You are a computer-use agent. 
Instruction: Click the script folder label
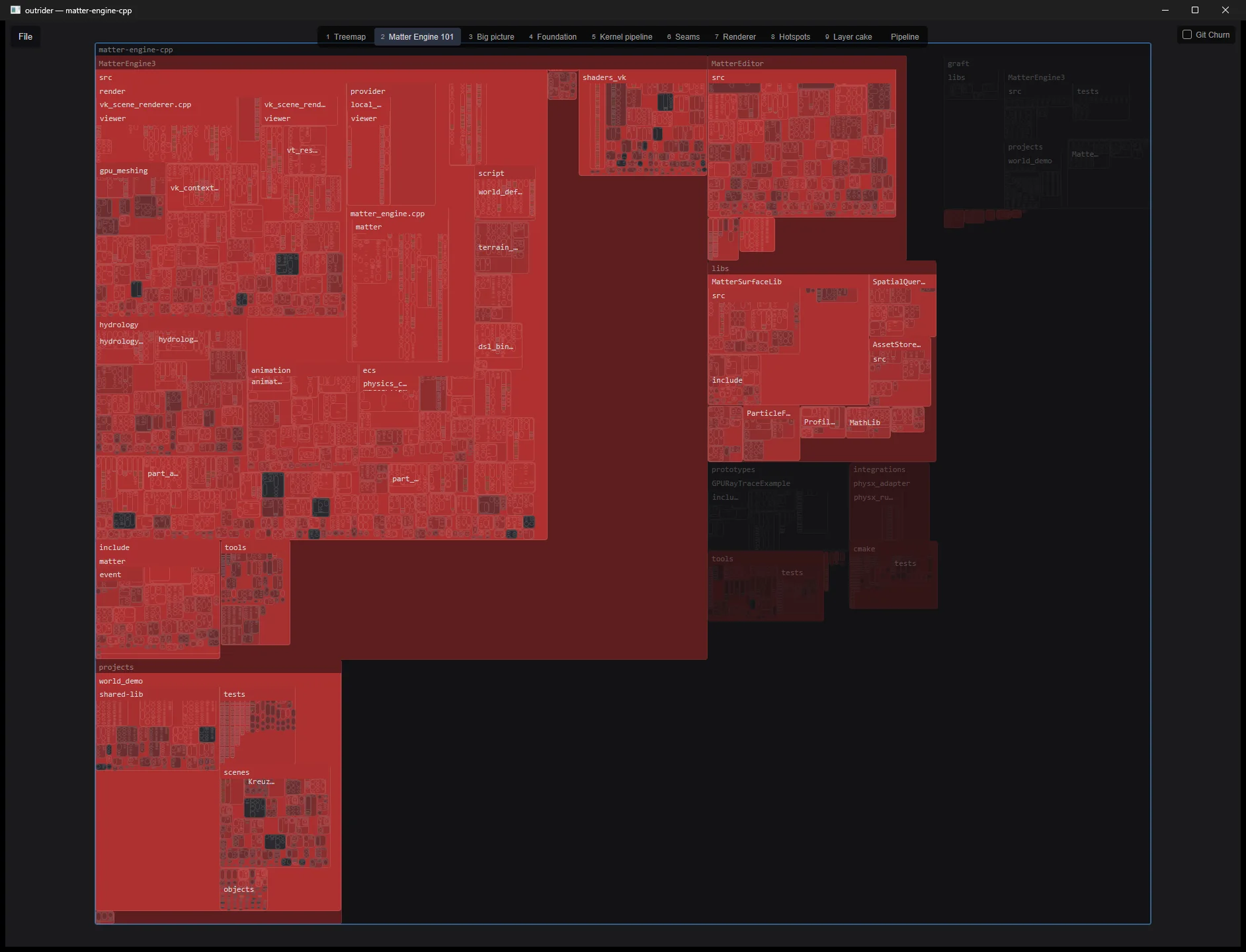(491, 173)
